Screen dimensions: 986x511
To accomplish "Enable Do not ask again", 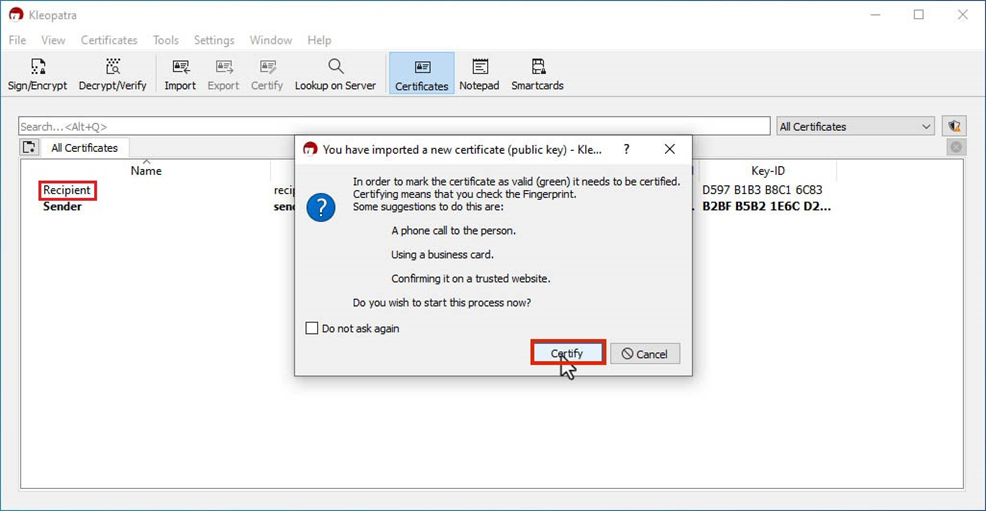I will [311, 328].
